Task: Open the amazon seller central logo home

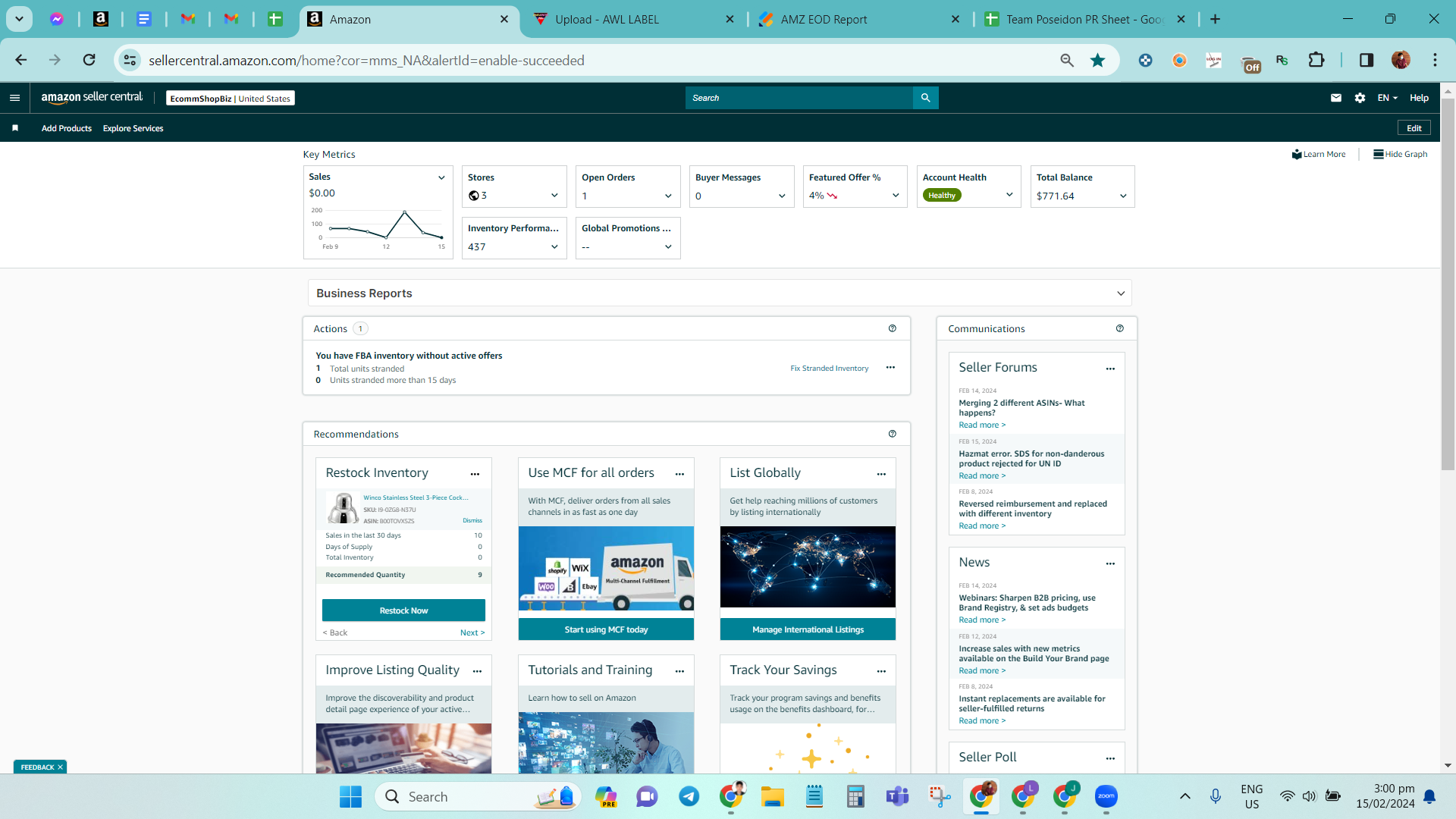Action: pos(92,98)
